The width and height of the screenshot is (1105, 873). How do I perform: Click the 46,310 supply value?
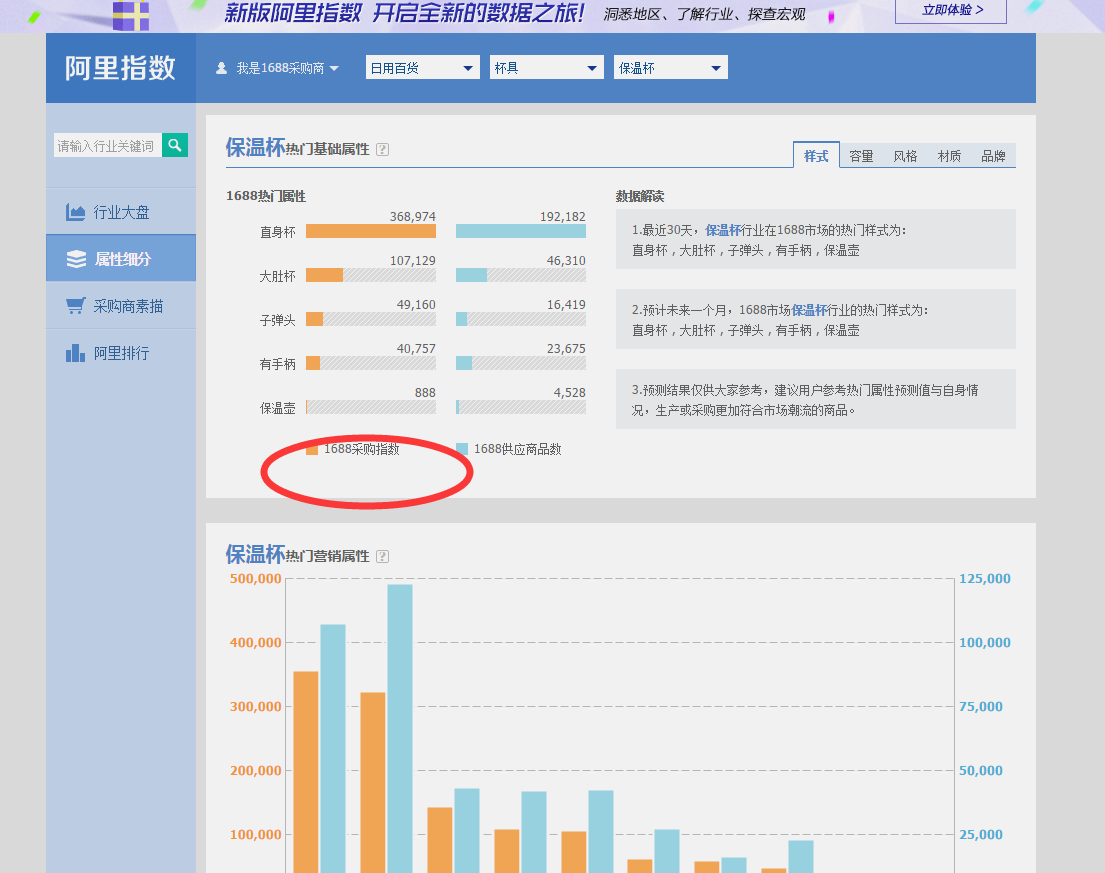point(566,261)
